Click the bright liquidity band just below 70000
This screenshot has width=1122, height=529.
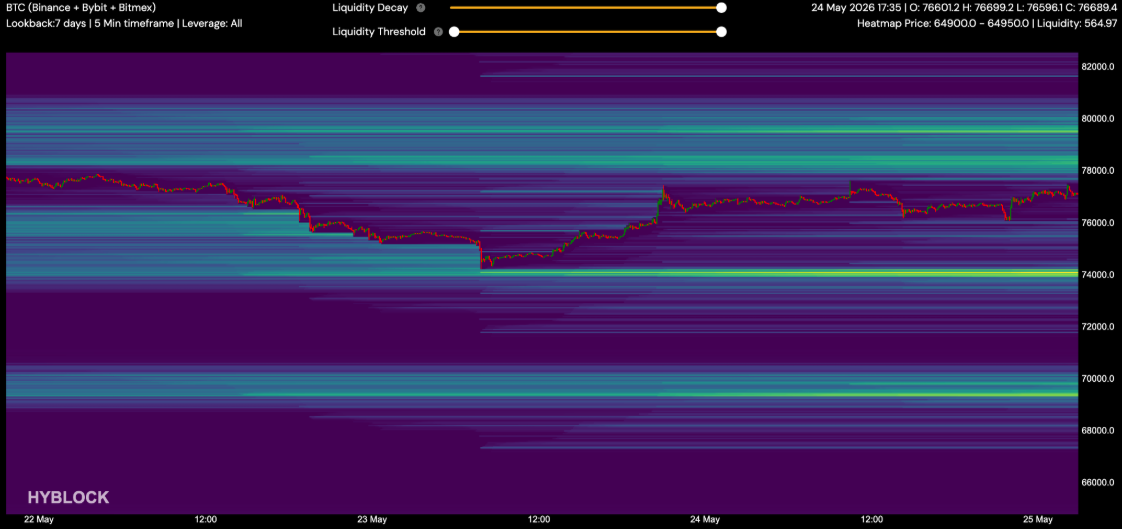[x=662, y=394]
